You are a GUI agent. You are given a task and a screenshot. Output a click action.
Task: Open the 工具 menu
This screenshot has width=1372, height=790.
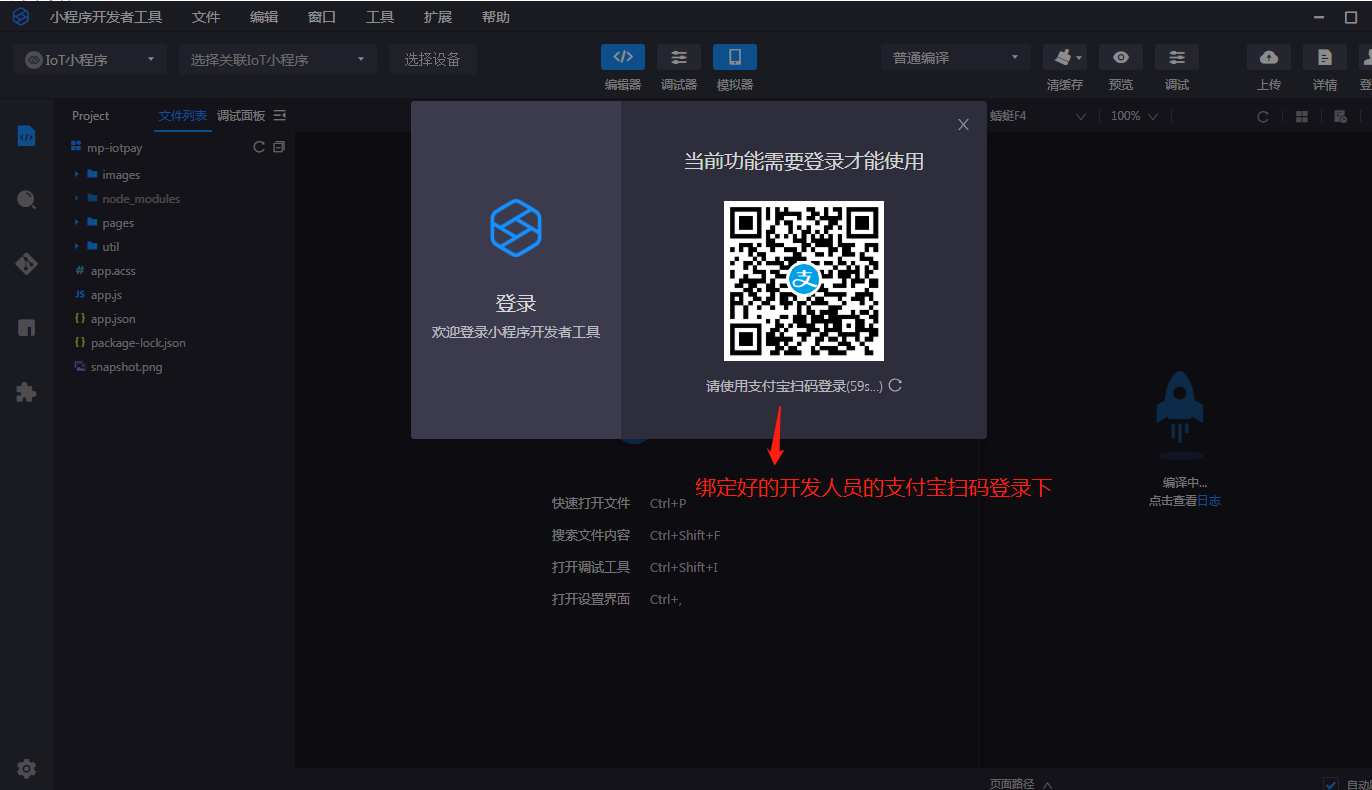(380, 17)
